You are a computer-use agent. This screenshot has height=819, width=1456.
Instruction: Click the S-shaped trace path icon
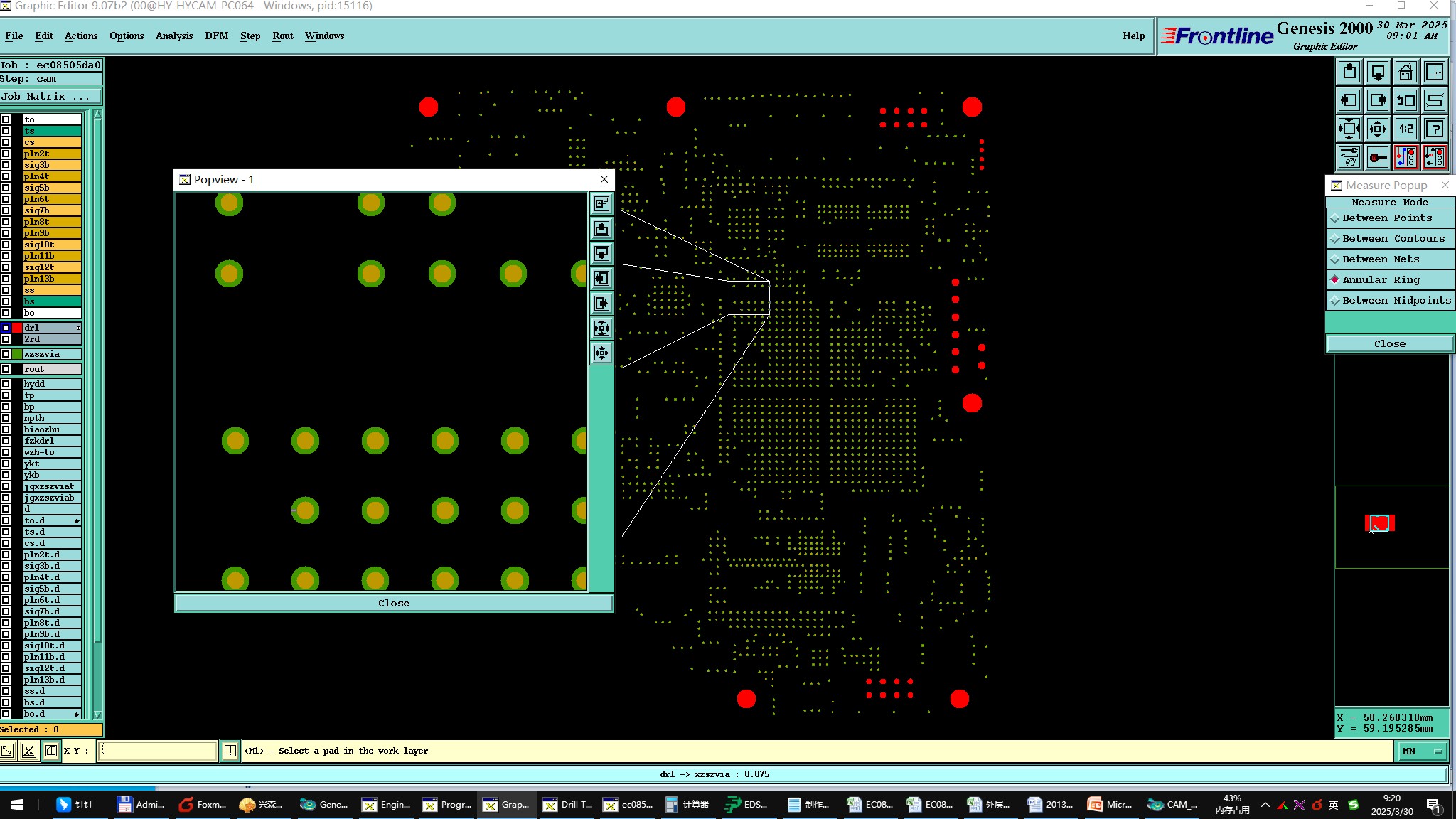(1435, 100)
